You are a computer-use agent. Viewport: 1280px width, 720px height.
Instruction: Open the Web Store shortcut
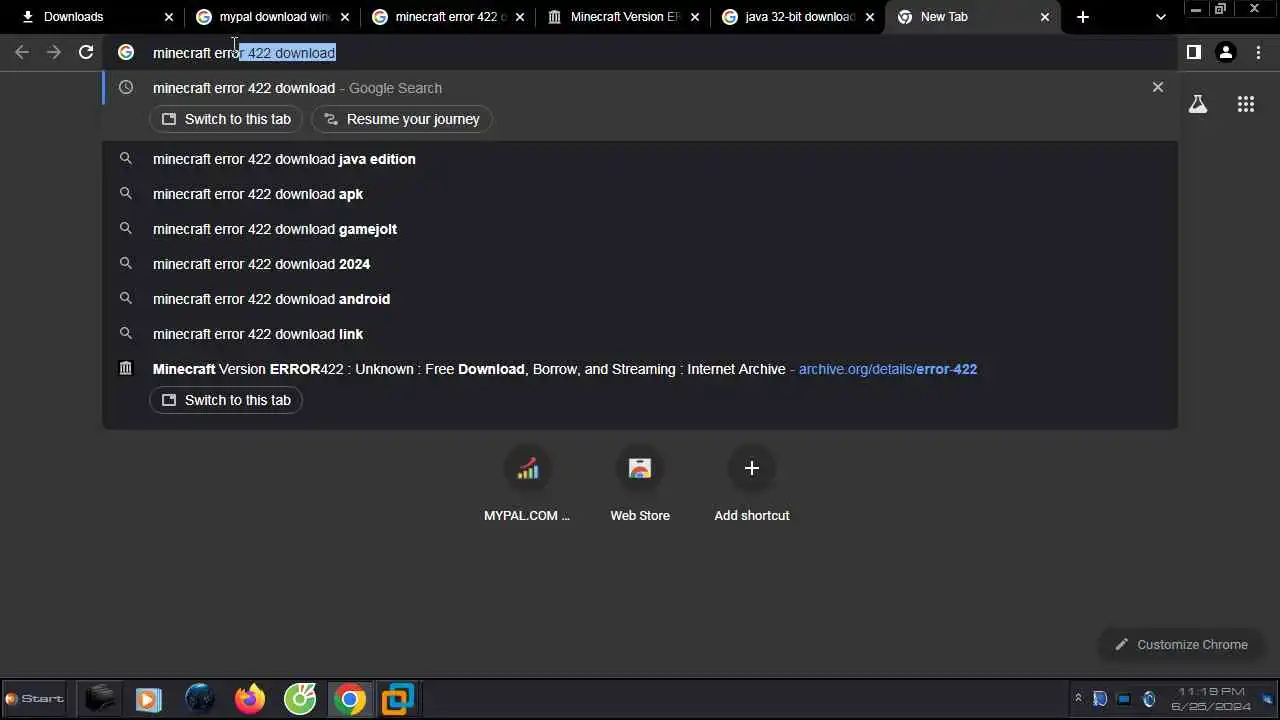point(640,485)
